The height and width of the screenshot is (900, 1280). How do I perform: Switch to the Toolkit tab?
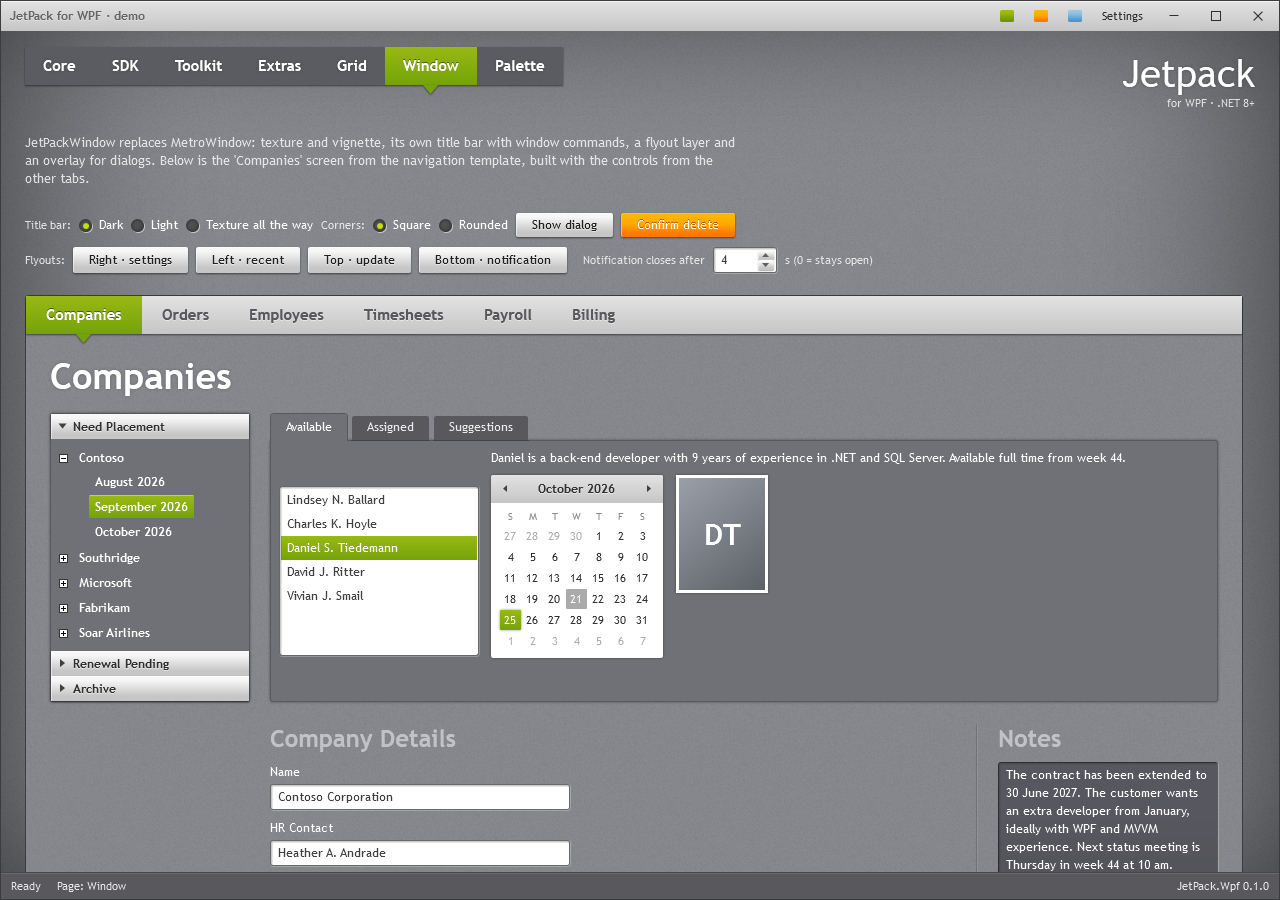(x=199, y=66)
